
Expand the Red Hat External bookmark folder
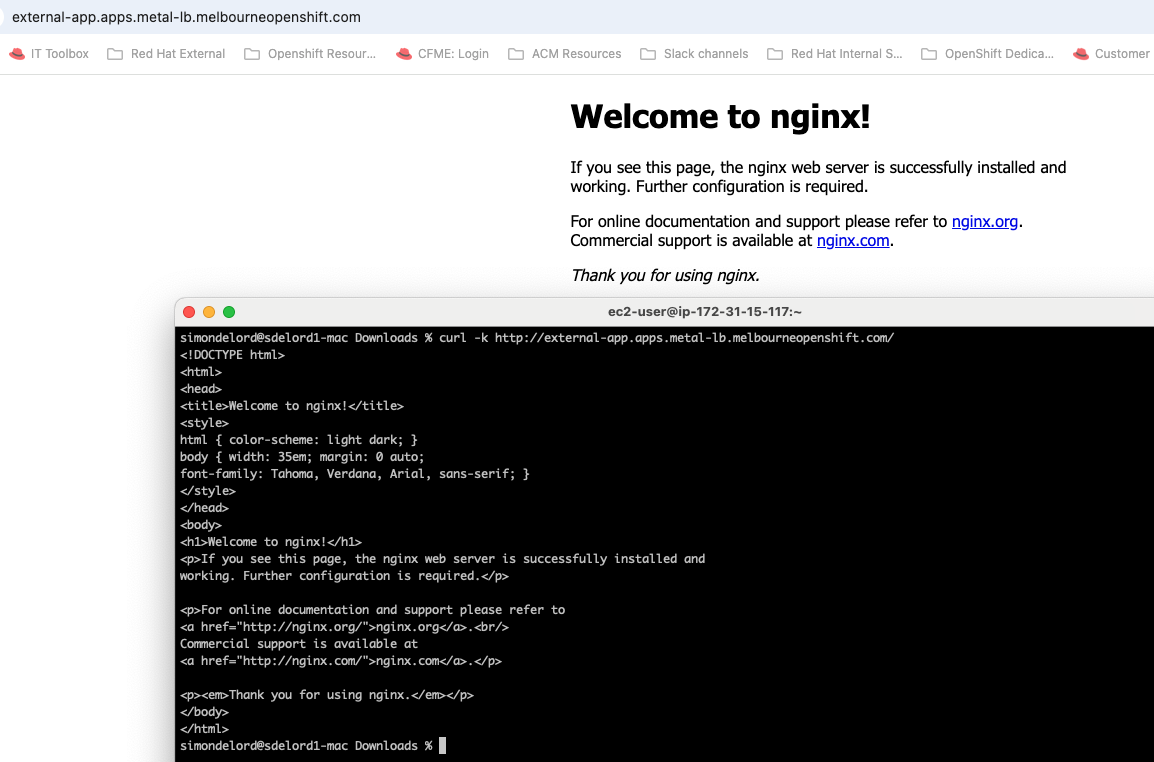[x=166, y=54]
